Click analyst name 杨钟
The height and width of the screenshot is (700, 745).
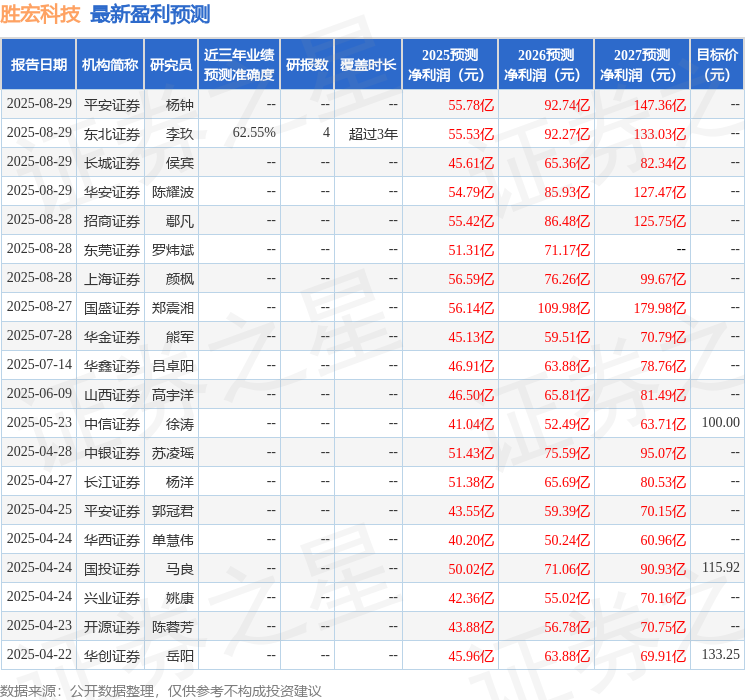click(x=180, y=105)
